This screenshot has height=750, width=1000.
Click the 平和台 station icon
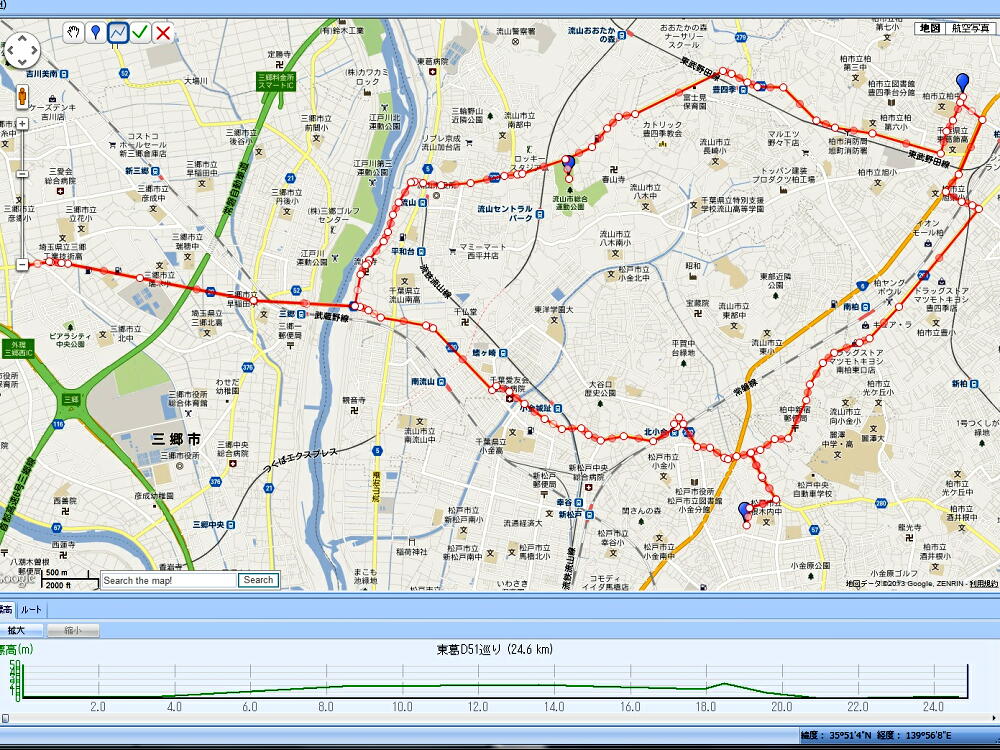[x=422, y=252]
